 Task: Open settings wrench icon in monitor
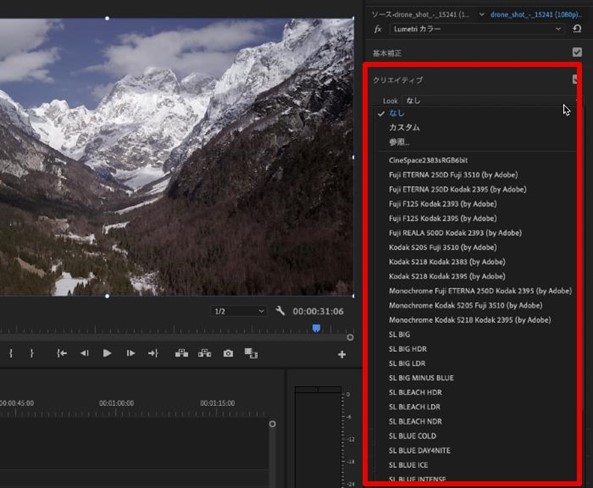(x=280, y=311)
